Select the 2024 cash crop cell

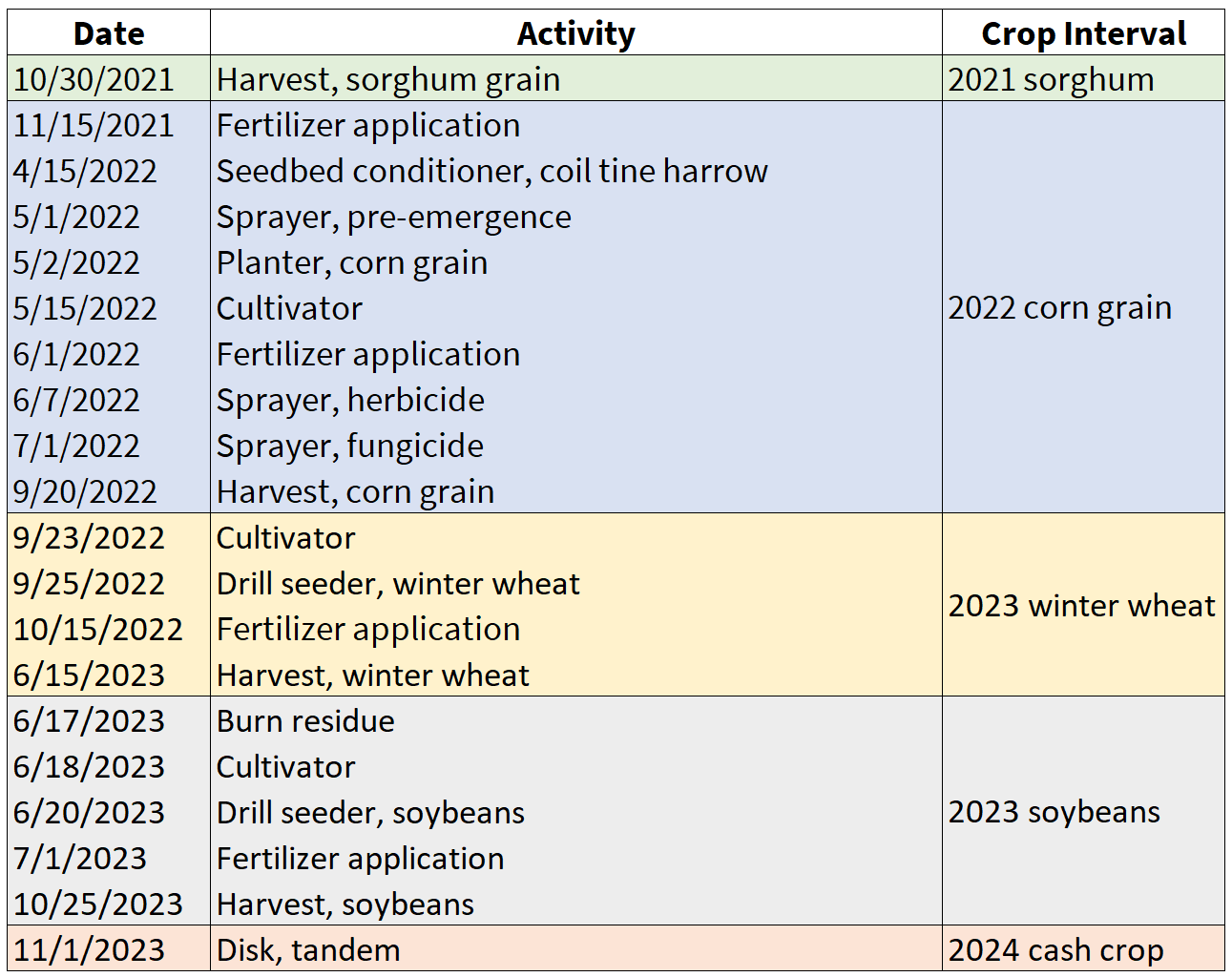pos(1055,949)
